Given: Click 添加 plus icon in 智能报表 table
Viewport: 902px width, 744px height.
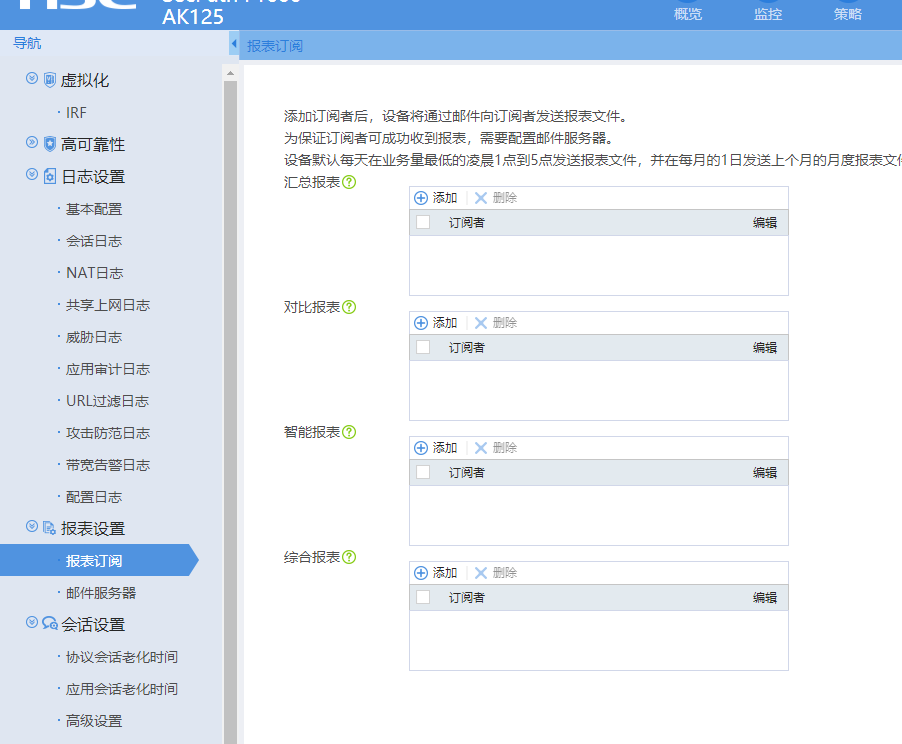Looking at the screenshot, I should click(421, 448).
